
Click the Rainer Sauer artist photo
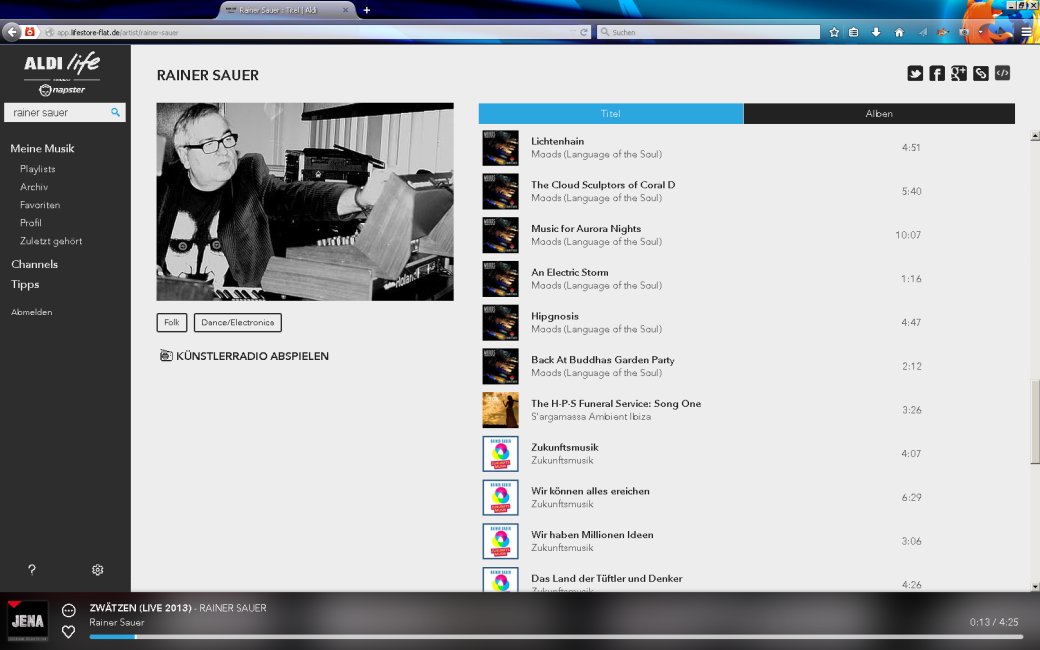click(x=305, y=202)
